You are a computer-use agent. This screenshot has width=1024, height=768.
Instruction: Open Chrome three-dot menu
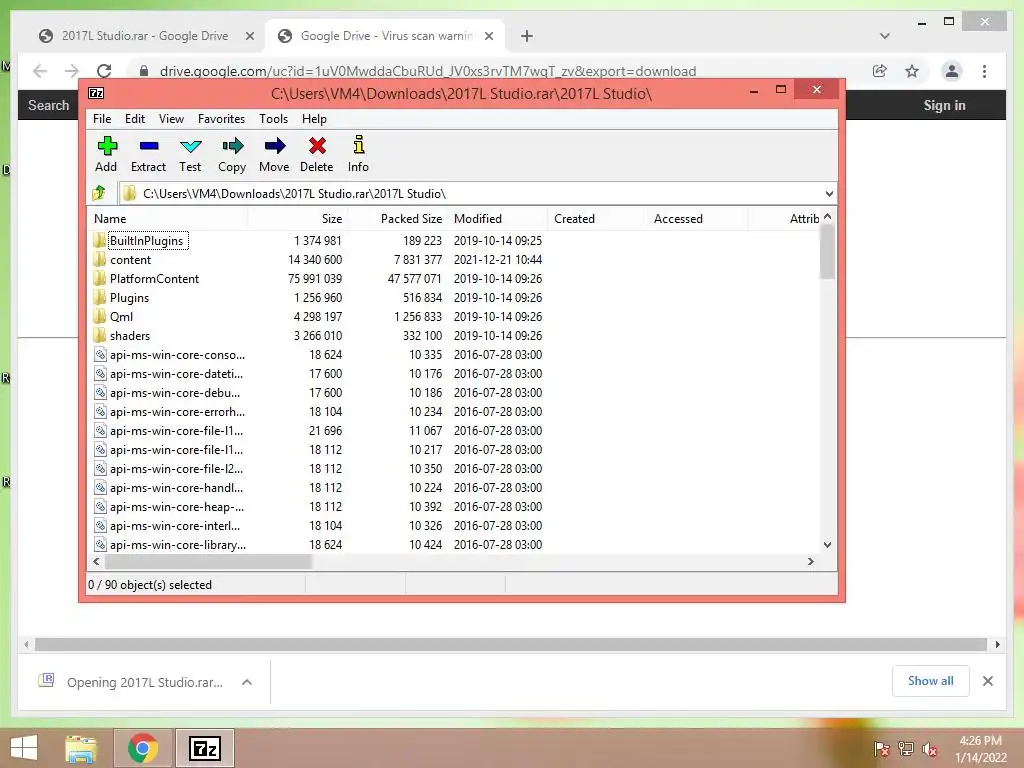click(984, 71)
